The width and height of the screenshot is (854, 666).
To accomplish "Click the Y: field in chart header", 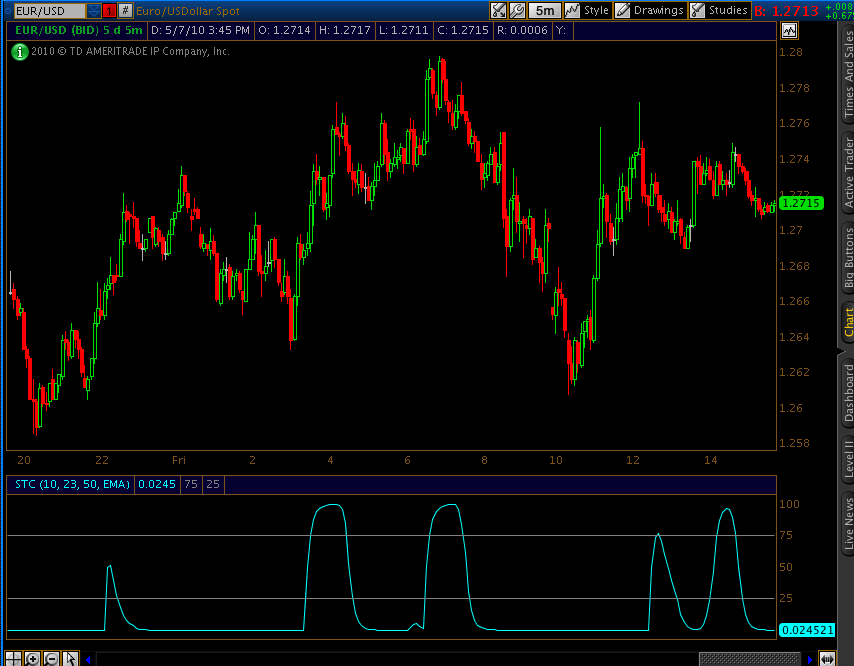I will [564, 30].
